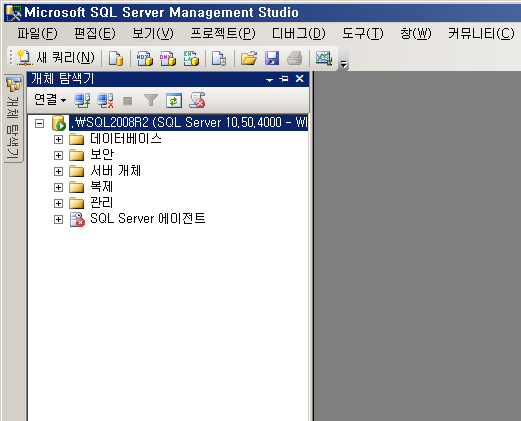
Task: Click the Open File folder icon
Action: 249,58
